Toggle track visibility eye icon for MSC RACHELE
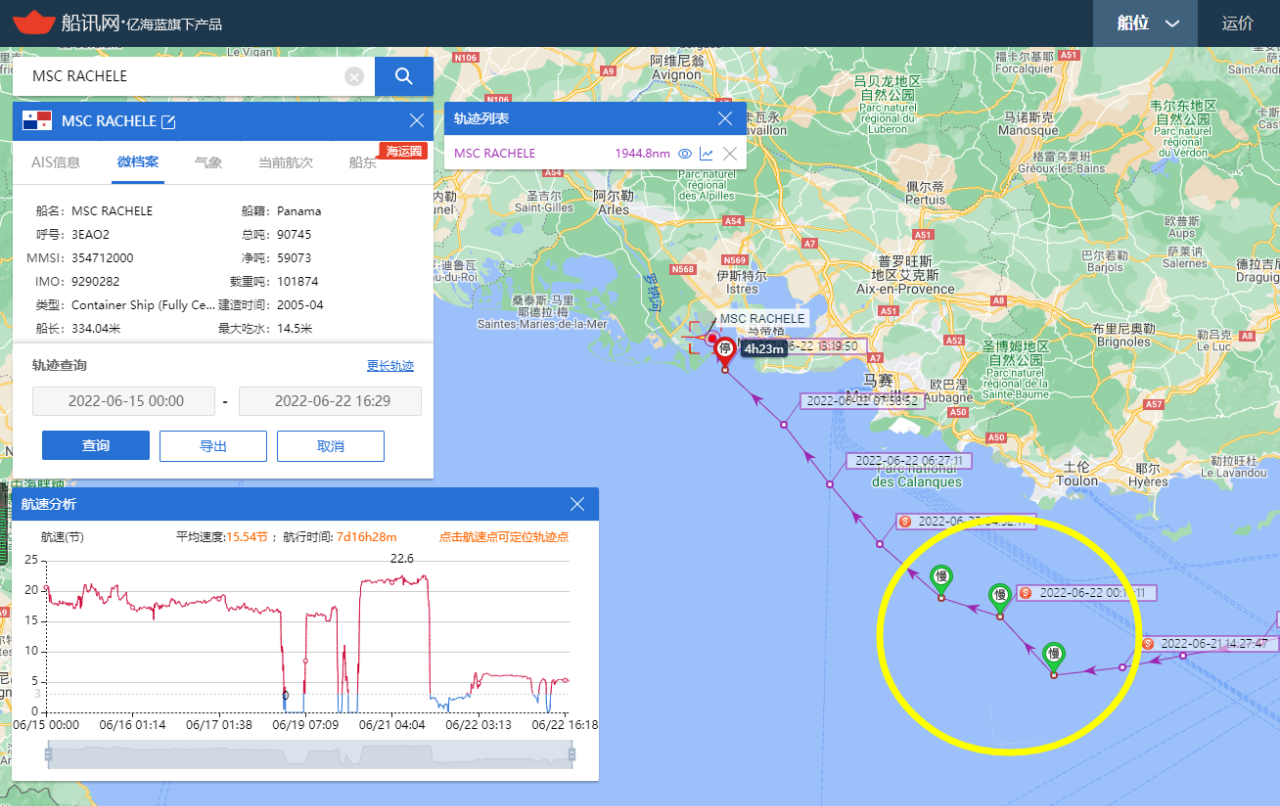Image resolution: width=1280 pixels, height=806 pixels. pyautogui.click(x=685, y=153)
